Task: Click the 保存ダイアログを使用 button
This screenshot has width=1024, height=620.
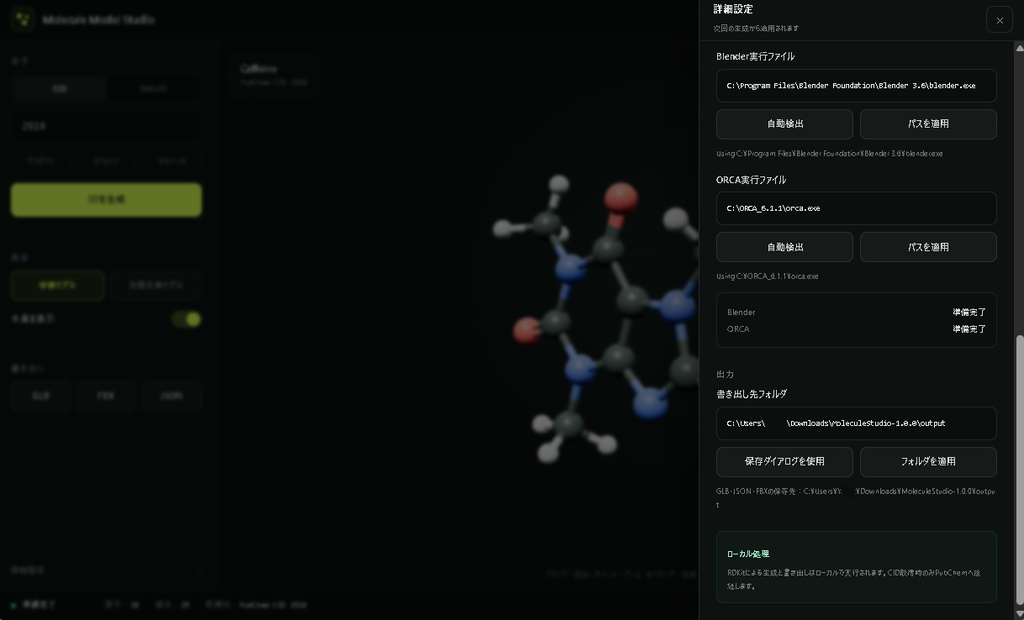Action: [784, 462]
